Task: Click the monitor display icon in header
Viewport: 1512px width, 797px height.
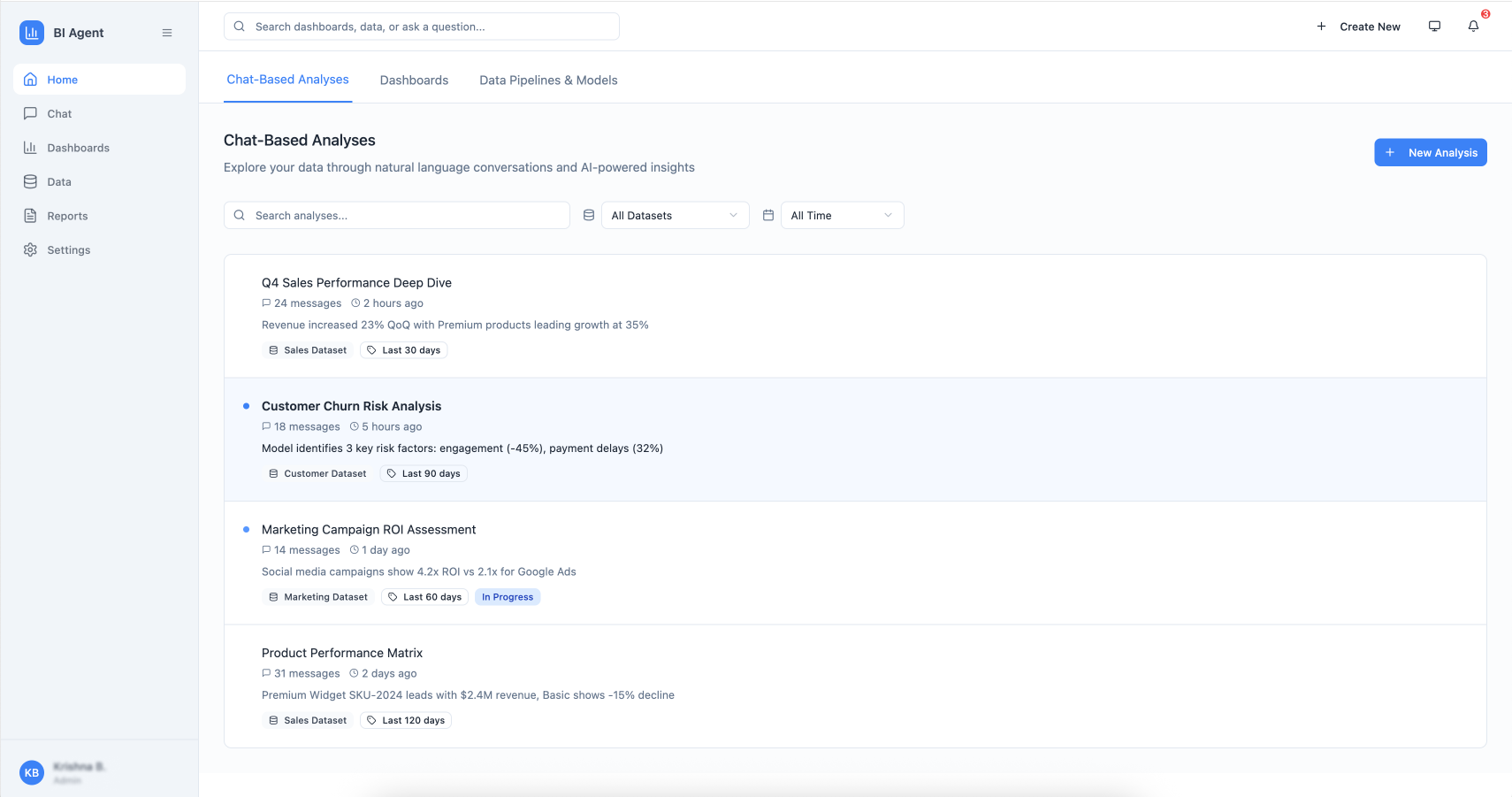Action: tap(1434, 27)
